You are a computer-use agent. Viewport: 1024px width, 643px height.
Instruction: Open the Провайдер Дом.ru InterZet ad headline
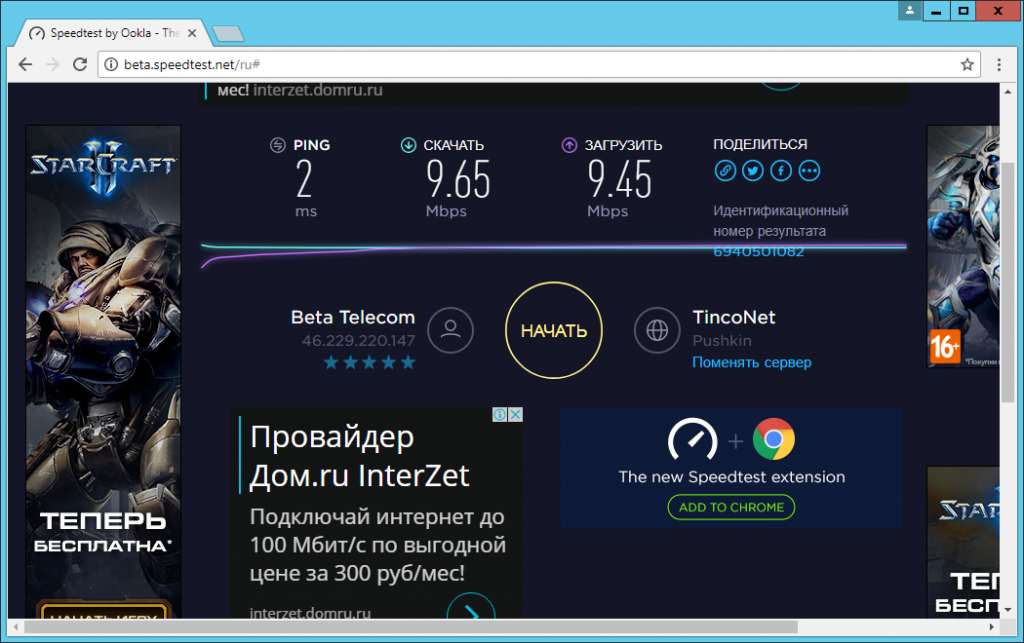tap(359, 456)
